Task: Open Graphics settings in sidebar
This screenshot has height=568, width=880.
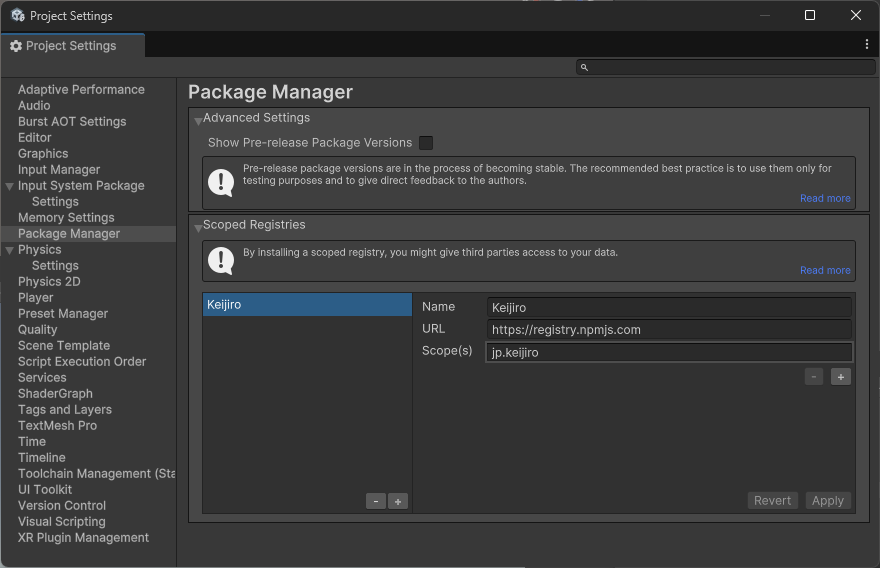Action: coord(43,154)
